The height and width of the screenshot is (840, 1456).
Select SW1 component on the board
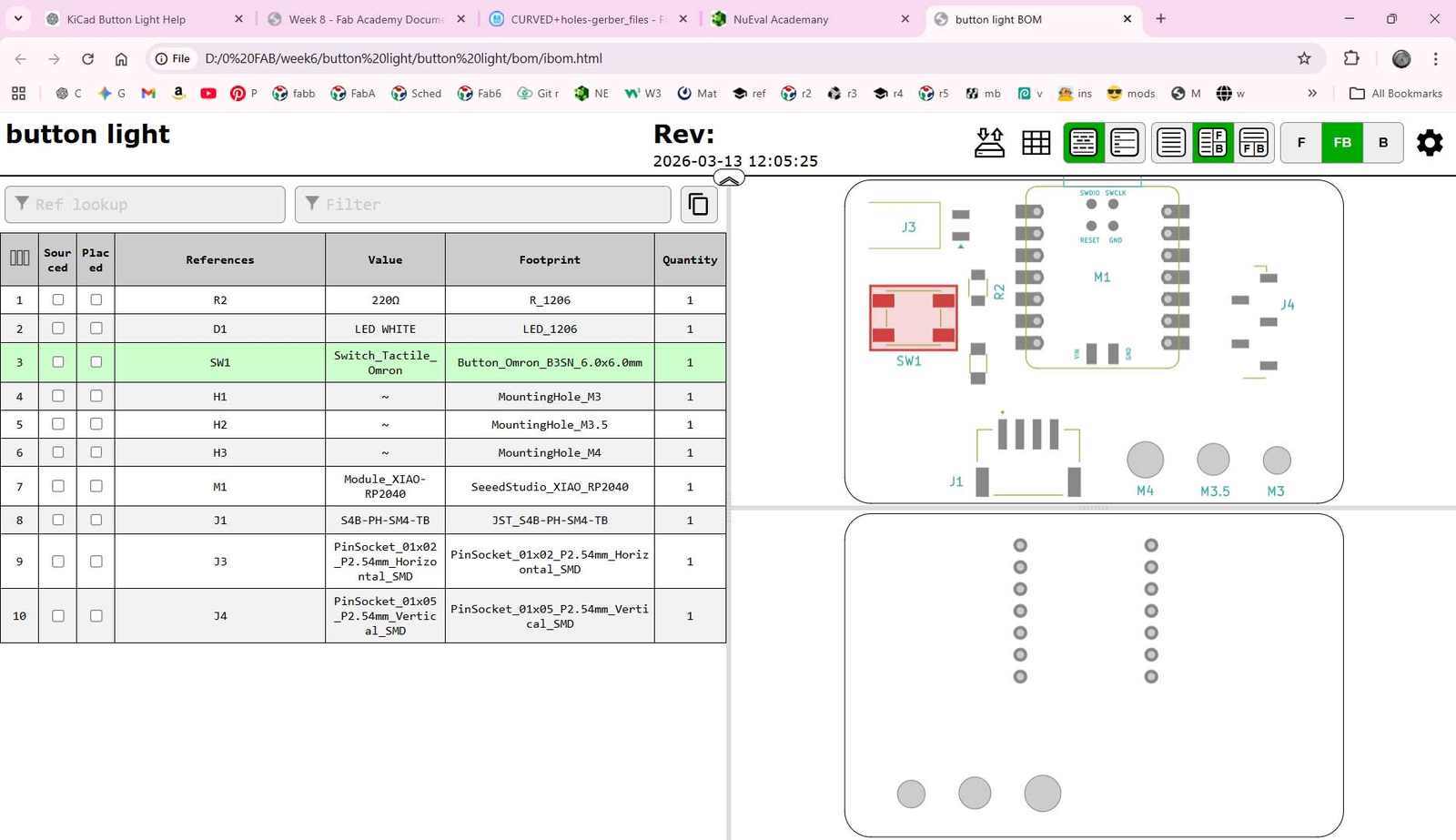[913, 318]
